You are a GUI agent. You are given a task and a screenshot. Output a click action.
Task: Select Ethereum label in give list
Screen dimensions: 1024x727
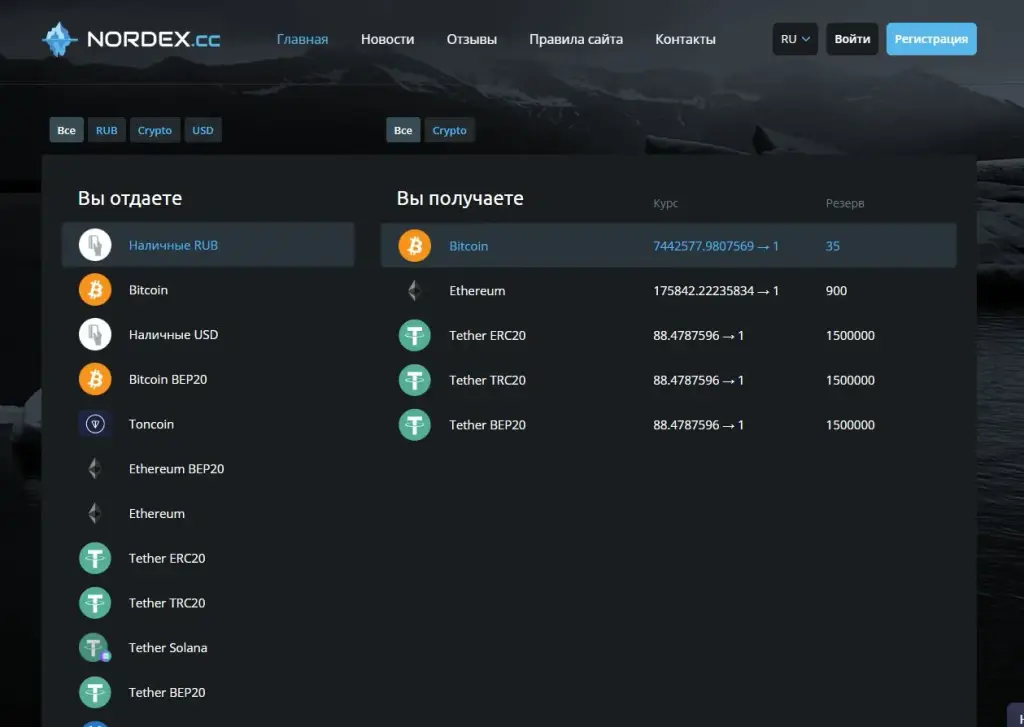click(157, 513)
